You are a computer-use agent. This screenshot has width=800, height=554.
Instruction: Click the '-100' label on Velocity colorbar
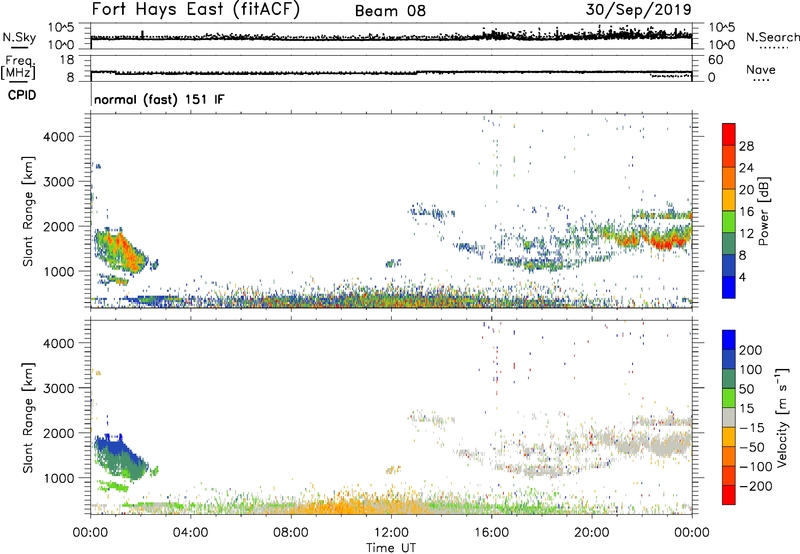pyautogui.click(x=756, y=467)
